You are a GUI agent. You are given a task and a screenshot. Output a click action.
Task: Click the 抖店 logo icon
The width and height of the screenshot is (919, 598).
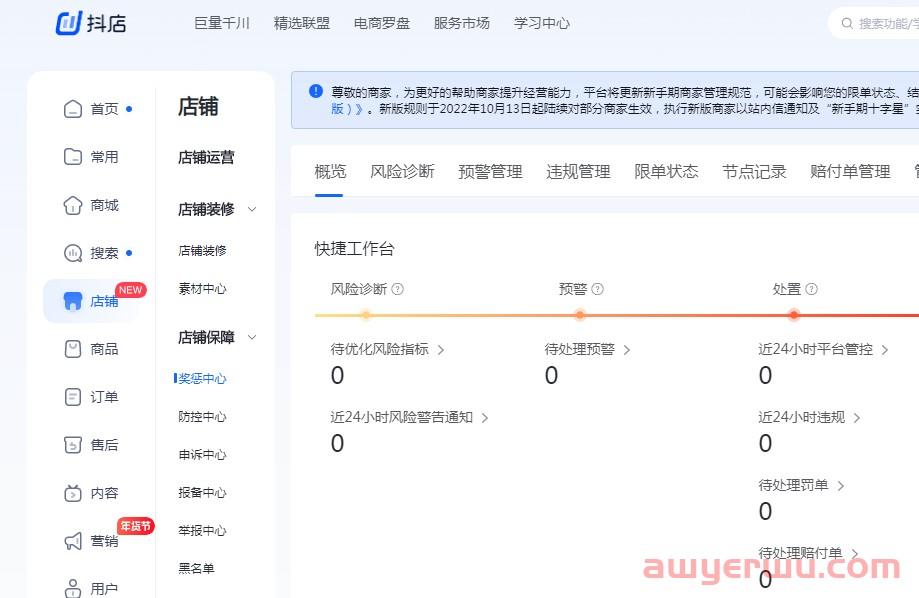click(68, 22)
